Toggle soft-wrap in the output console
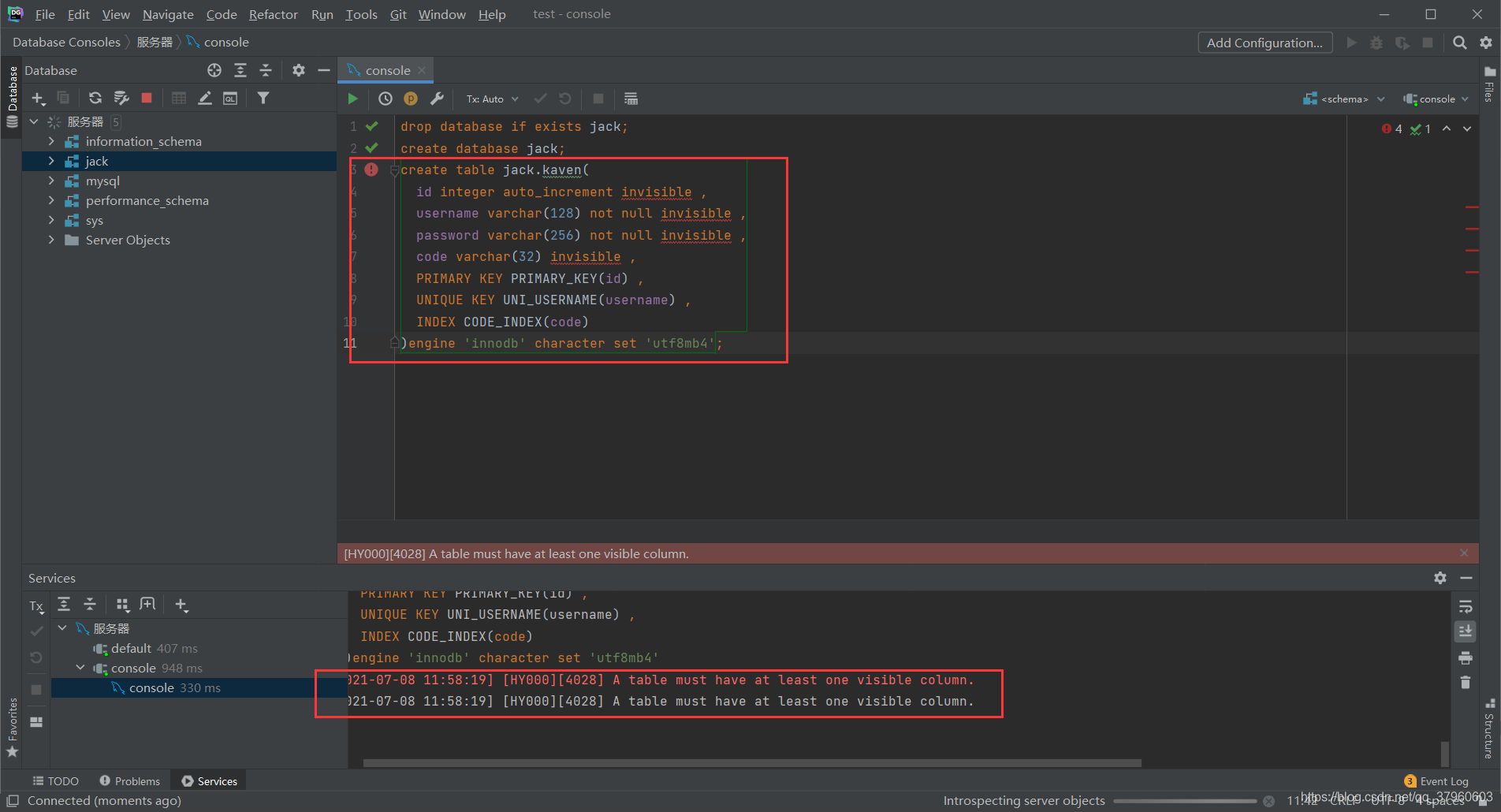1501x812 pixels. [x=1466, y=607]
